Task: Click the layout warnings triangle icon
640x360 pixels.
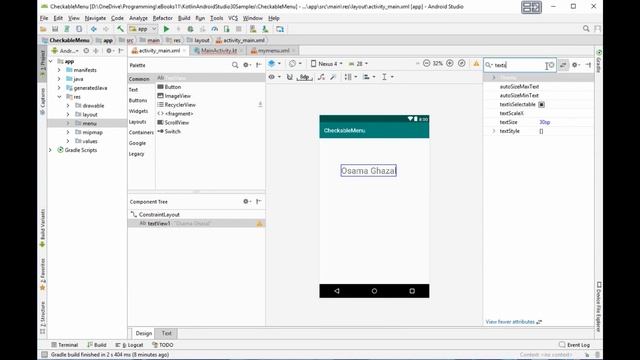Action: 476,64
